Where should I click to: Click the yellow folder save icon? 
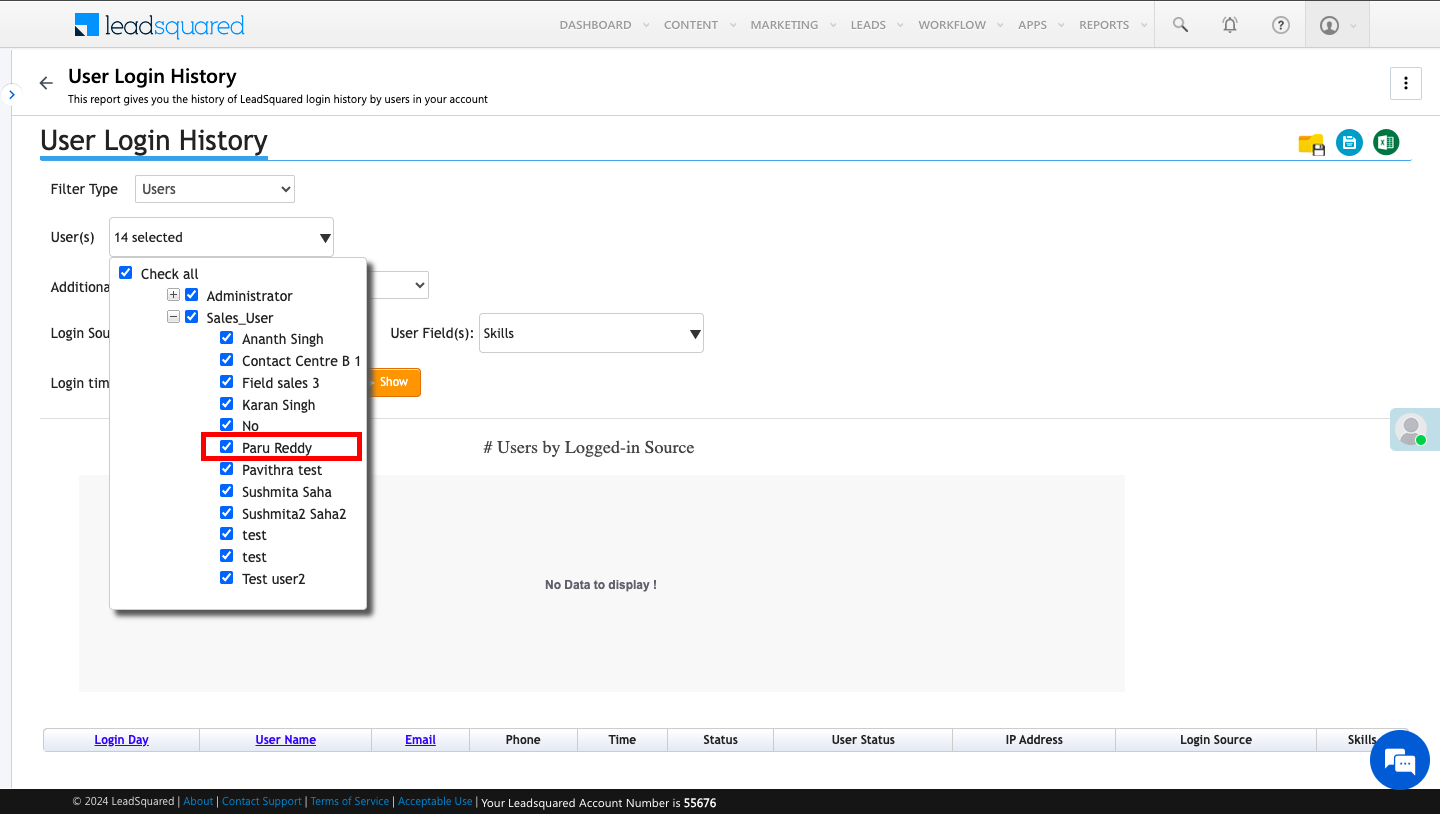[x=1312, y=144]
